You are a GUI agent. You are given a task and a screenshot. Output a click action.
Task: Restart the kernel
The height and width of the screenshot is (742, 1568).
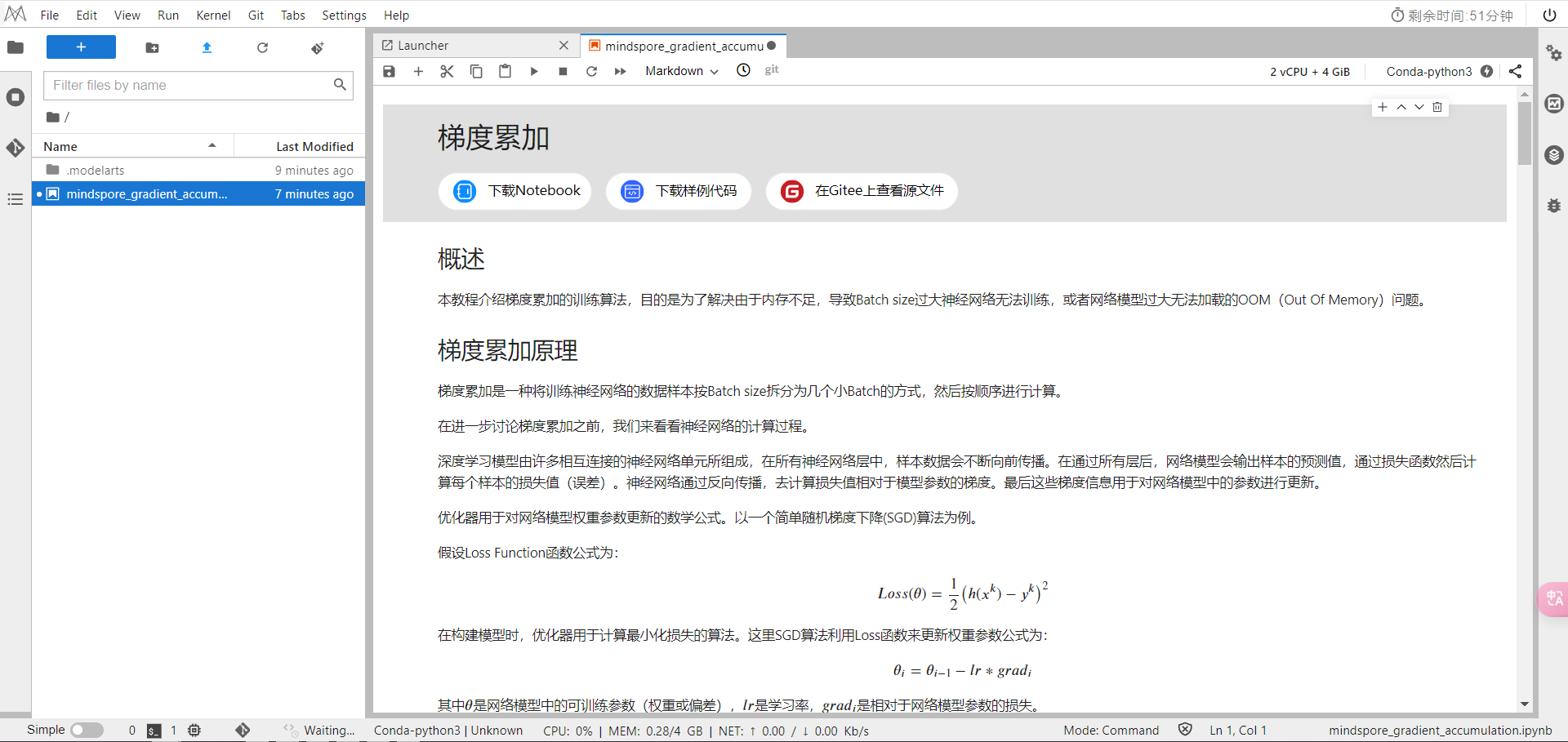(591, 71)
